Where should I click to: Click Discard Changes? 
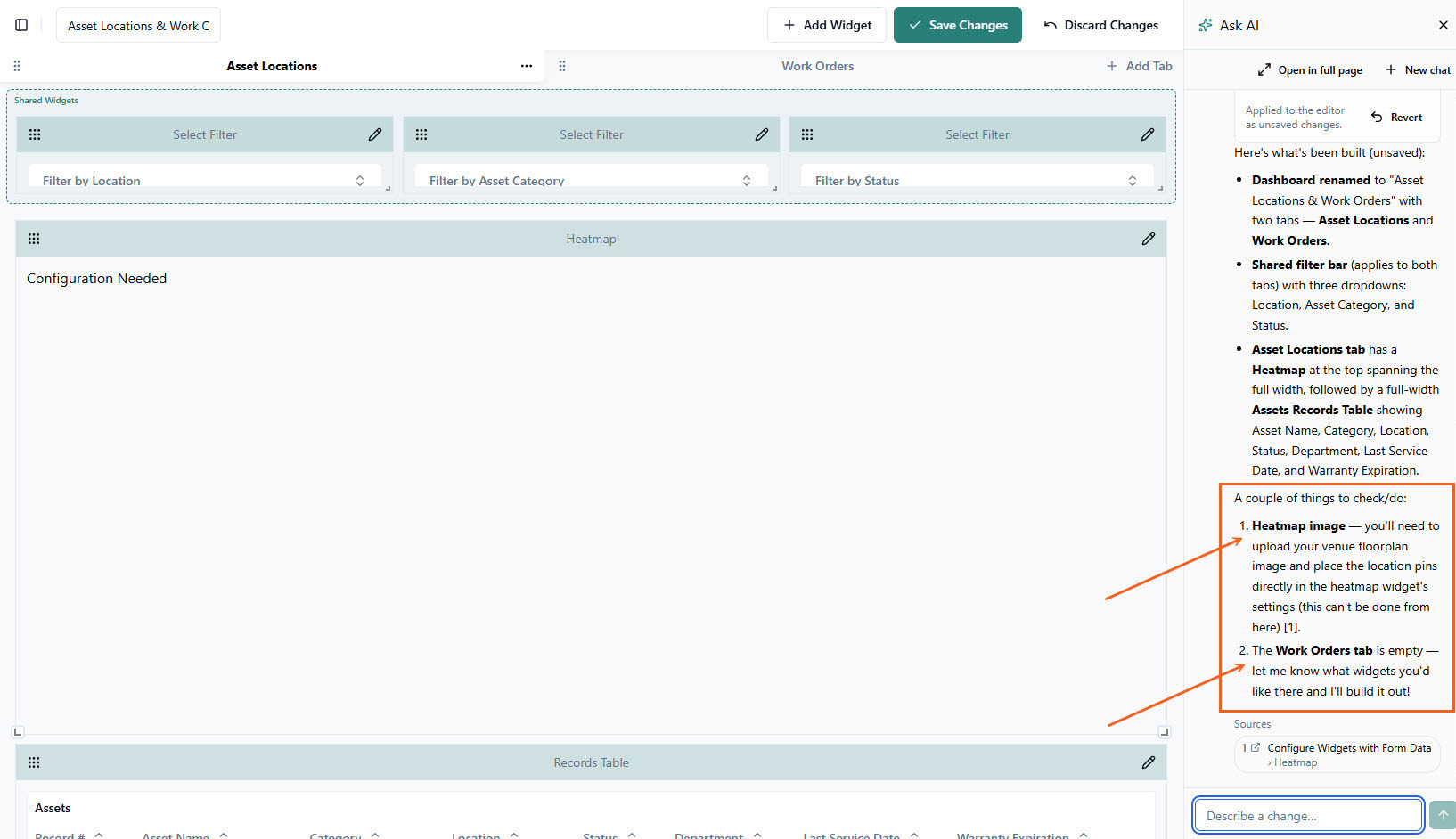1101,25
